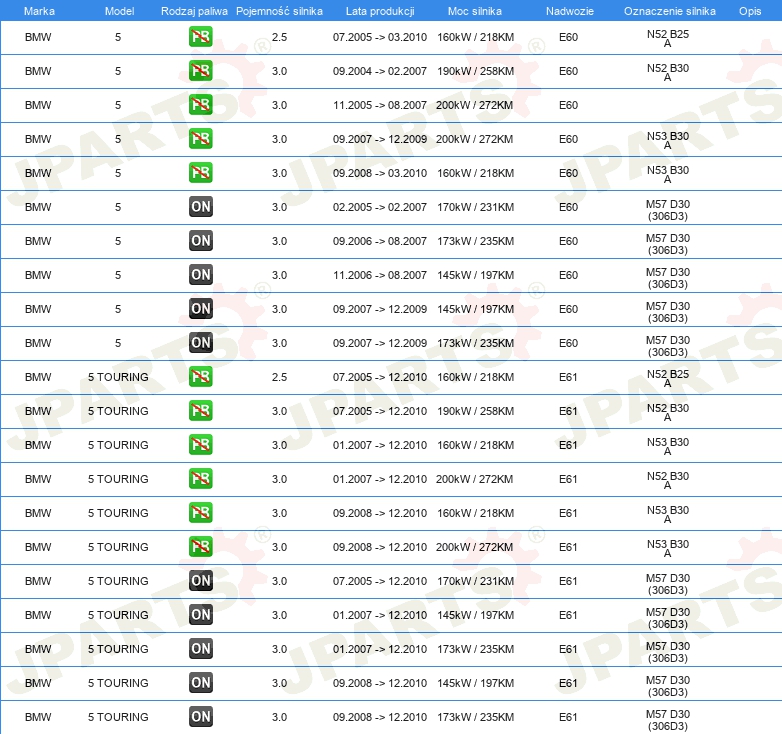
Task: Click the Model column header
Action: click(119, 11)
